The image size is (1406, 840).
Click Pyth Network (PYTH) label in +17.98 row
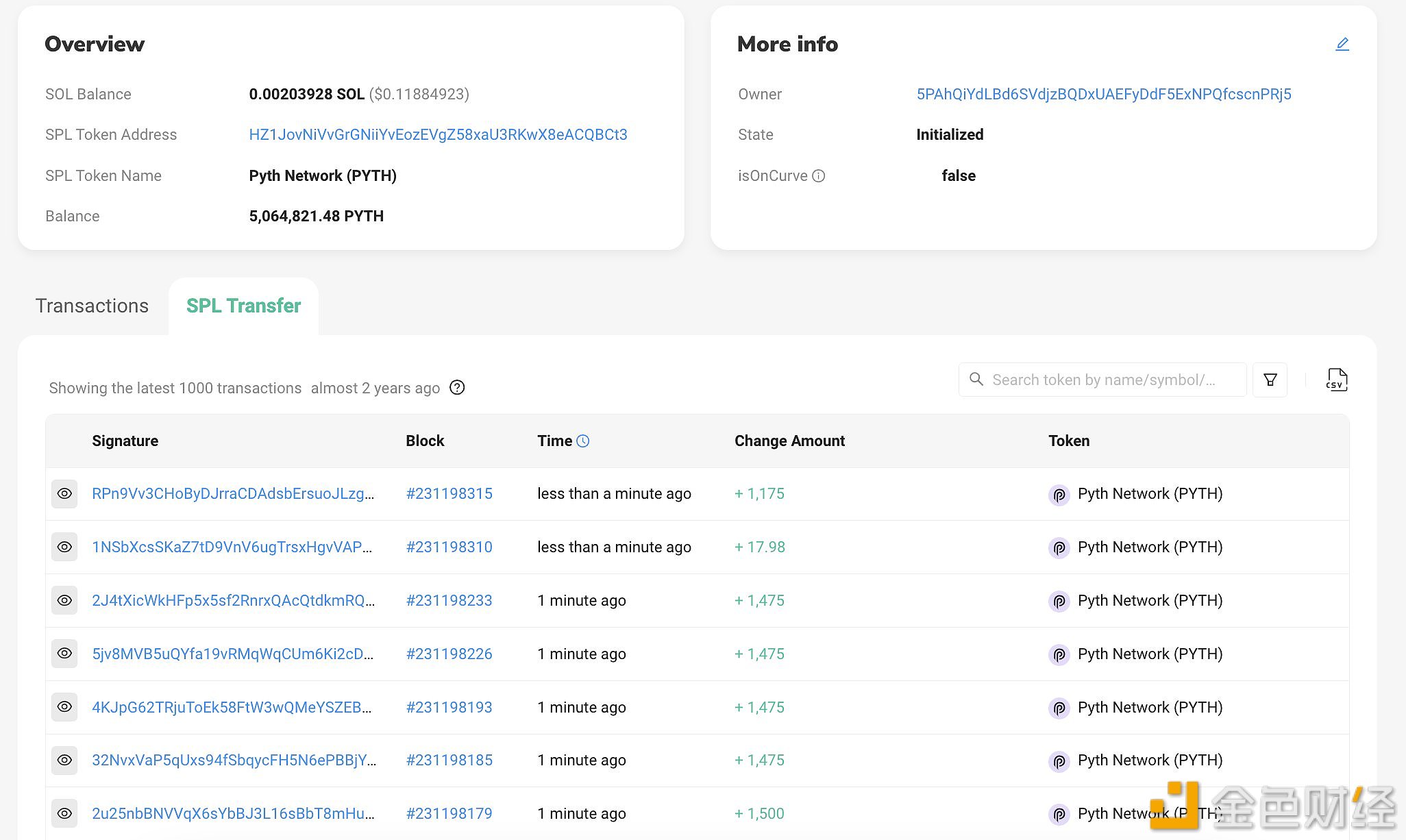pyautogui.click(x=1150, y=547)
